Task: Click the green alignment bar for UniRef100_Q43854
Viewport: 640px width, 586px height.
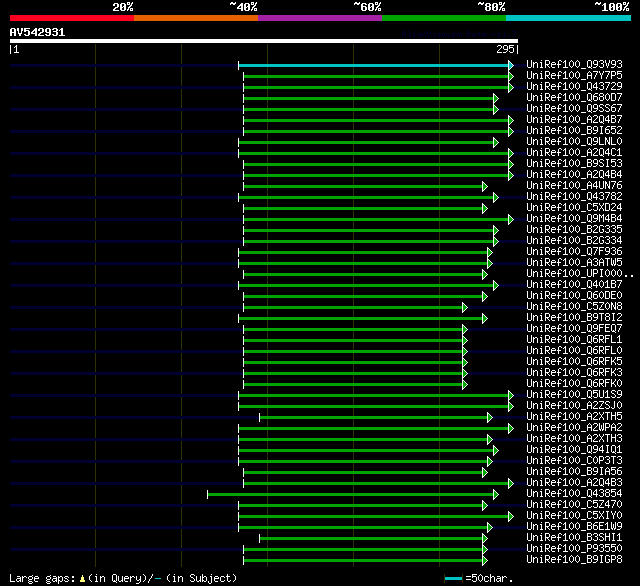Action: point(351,495)
